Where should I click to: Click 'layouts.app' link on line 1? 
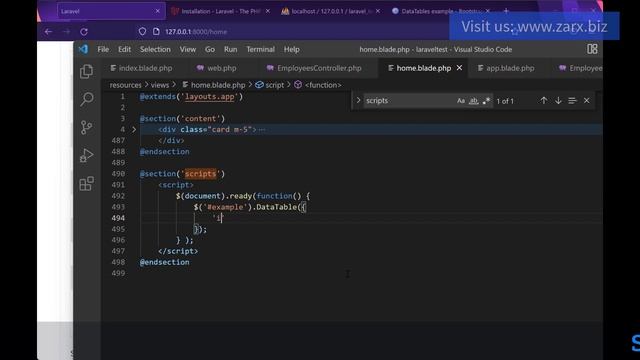coord(209,97)
